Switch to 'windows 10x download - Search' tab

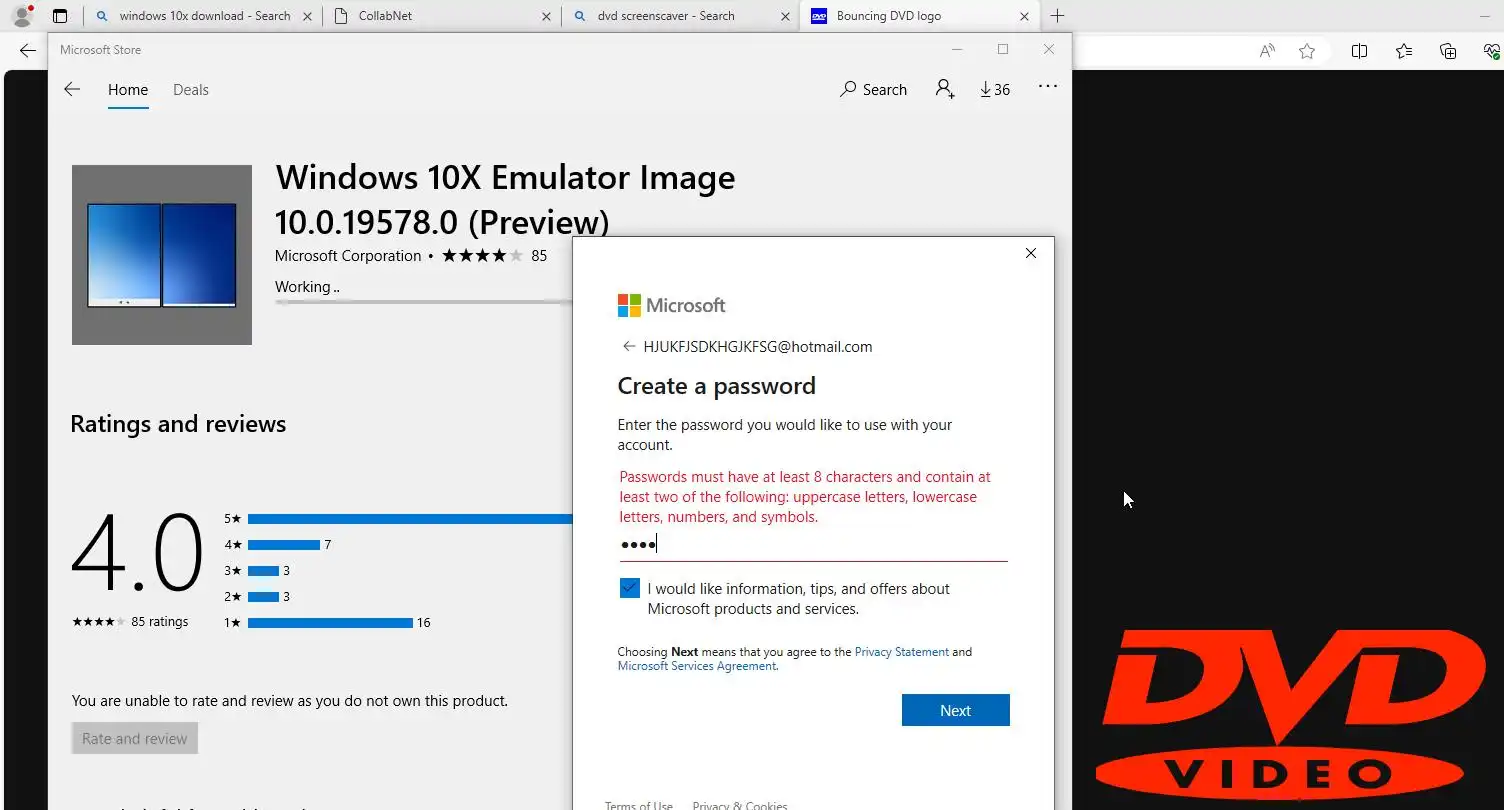coord(204,16)
